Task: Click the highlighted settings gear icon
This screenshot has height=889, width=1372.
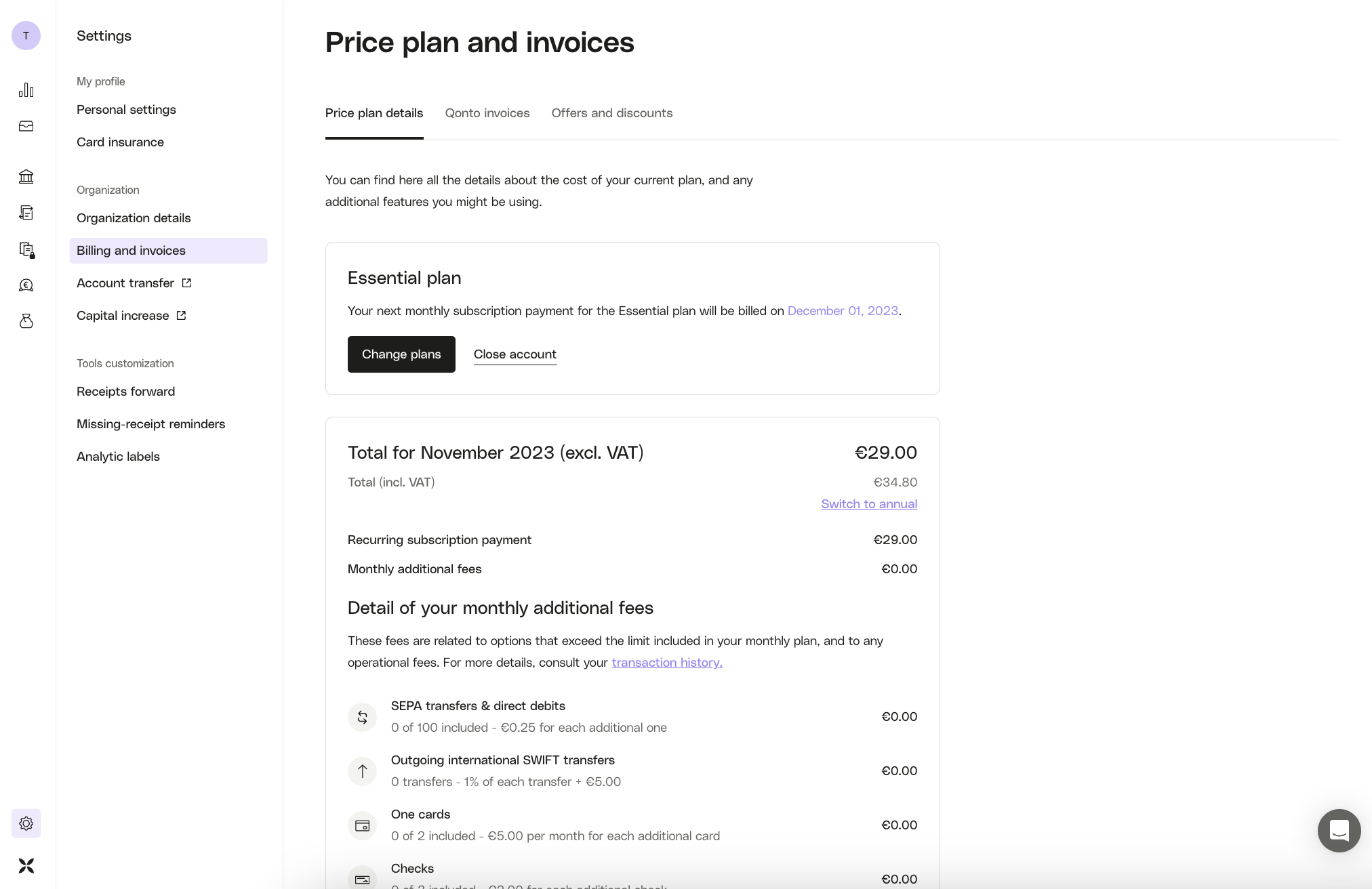Action: pos(26,823)
